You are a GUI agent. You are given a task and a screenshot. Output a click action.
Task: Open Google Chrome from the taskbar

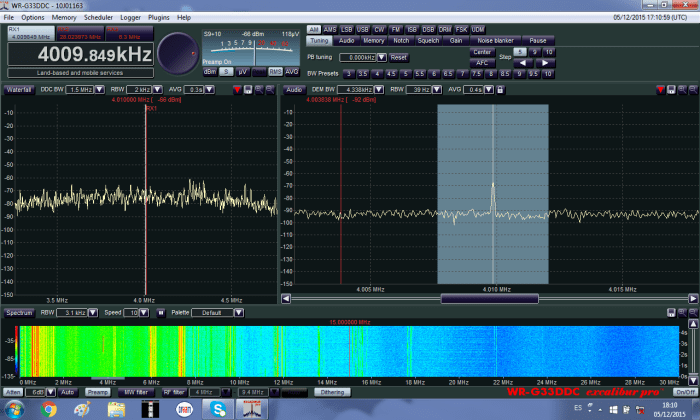[x=49, y=409]
